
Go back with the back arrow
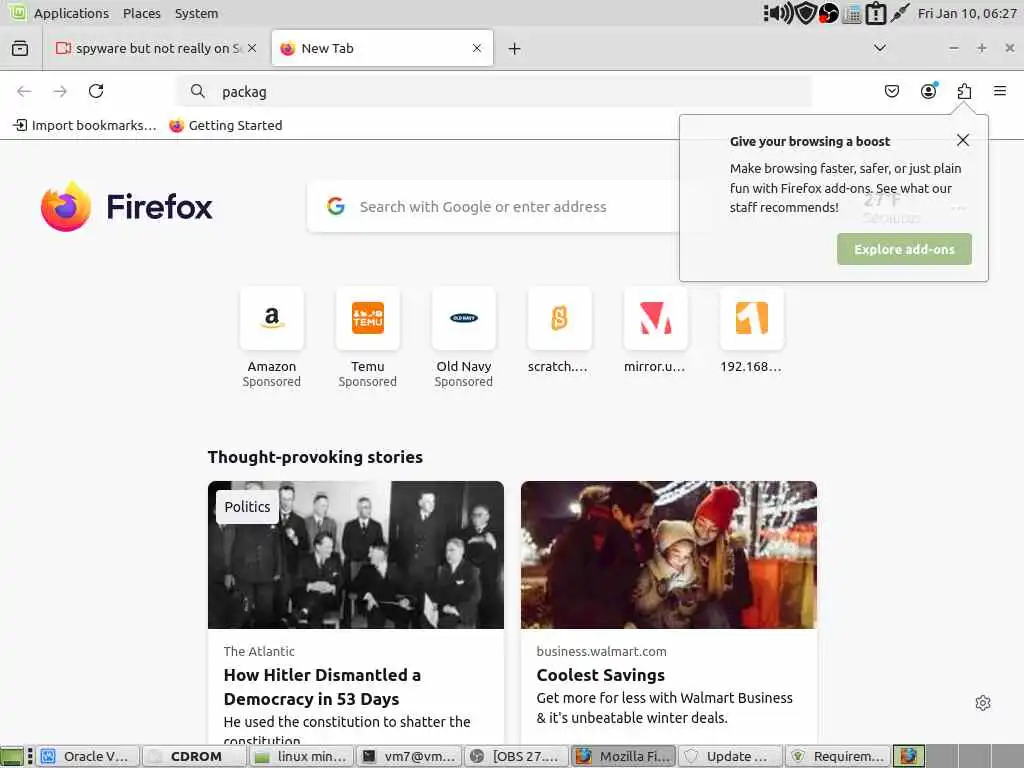coord(24,91)
